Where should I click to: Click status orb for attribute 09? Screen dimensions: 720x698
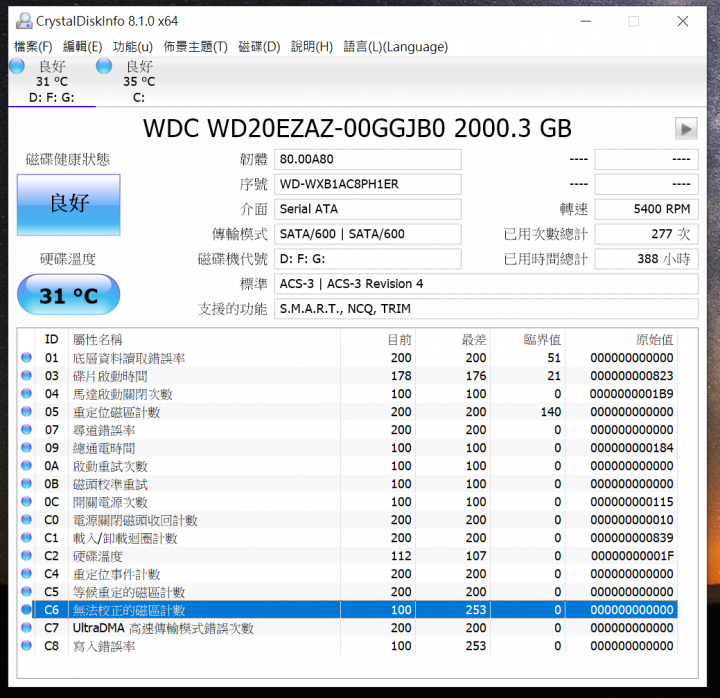click(x=26, y=447)
